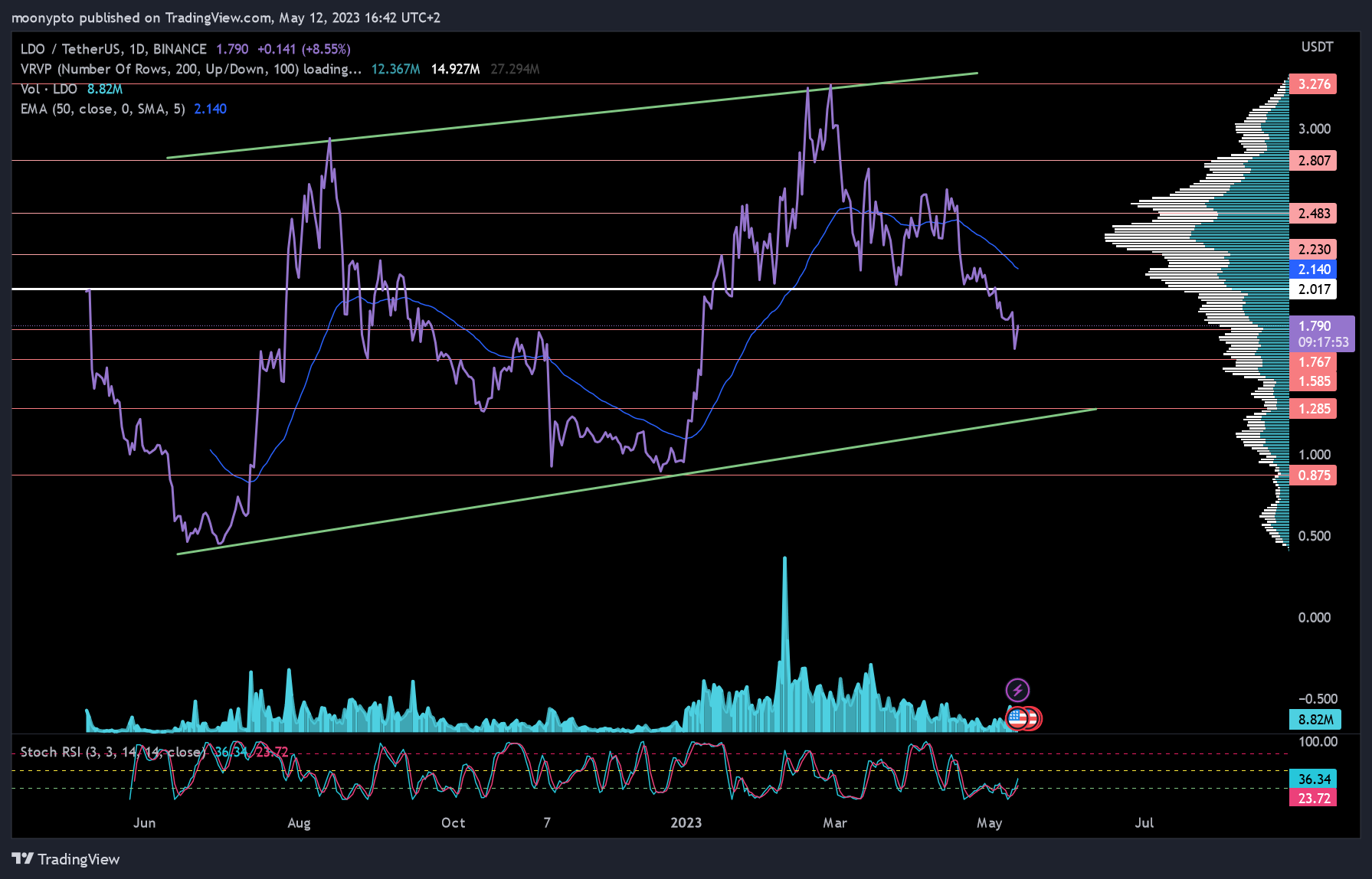This screenshot has width=1372, height=879.
Task: Click the white 2.017 price label
Action: pos(1313,289)
